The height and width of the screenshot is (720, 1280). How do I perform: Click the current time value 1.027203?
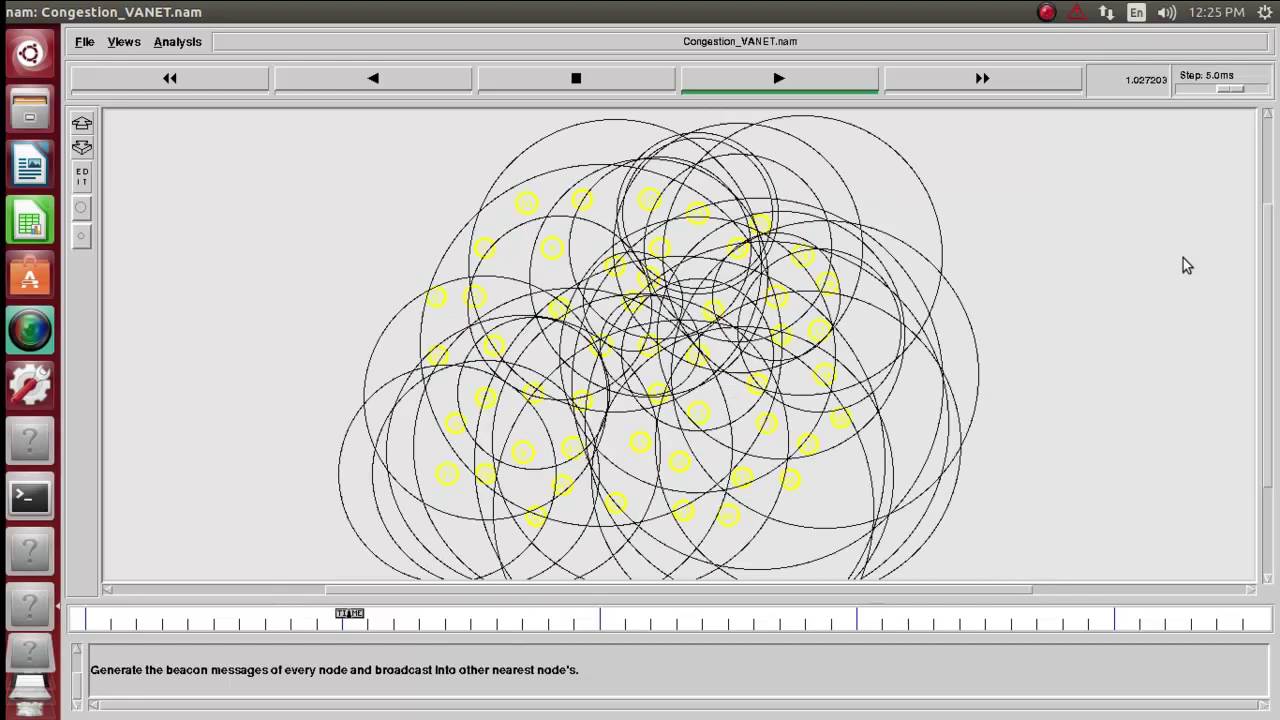[x=1146, y=80]
